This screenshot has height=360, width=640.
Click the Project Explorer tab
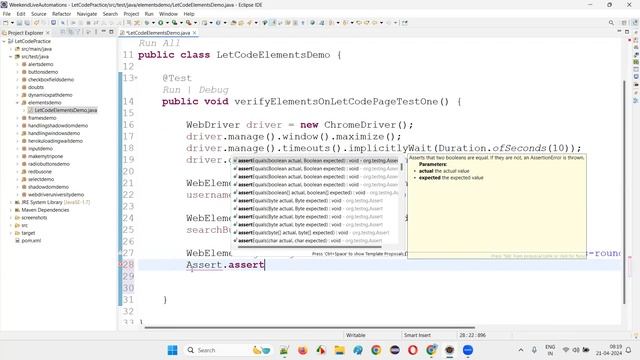pyautogui.click(x=25, y=33)
